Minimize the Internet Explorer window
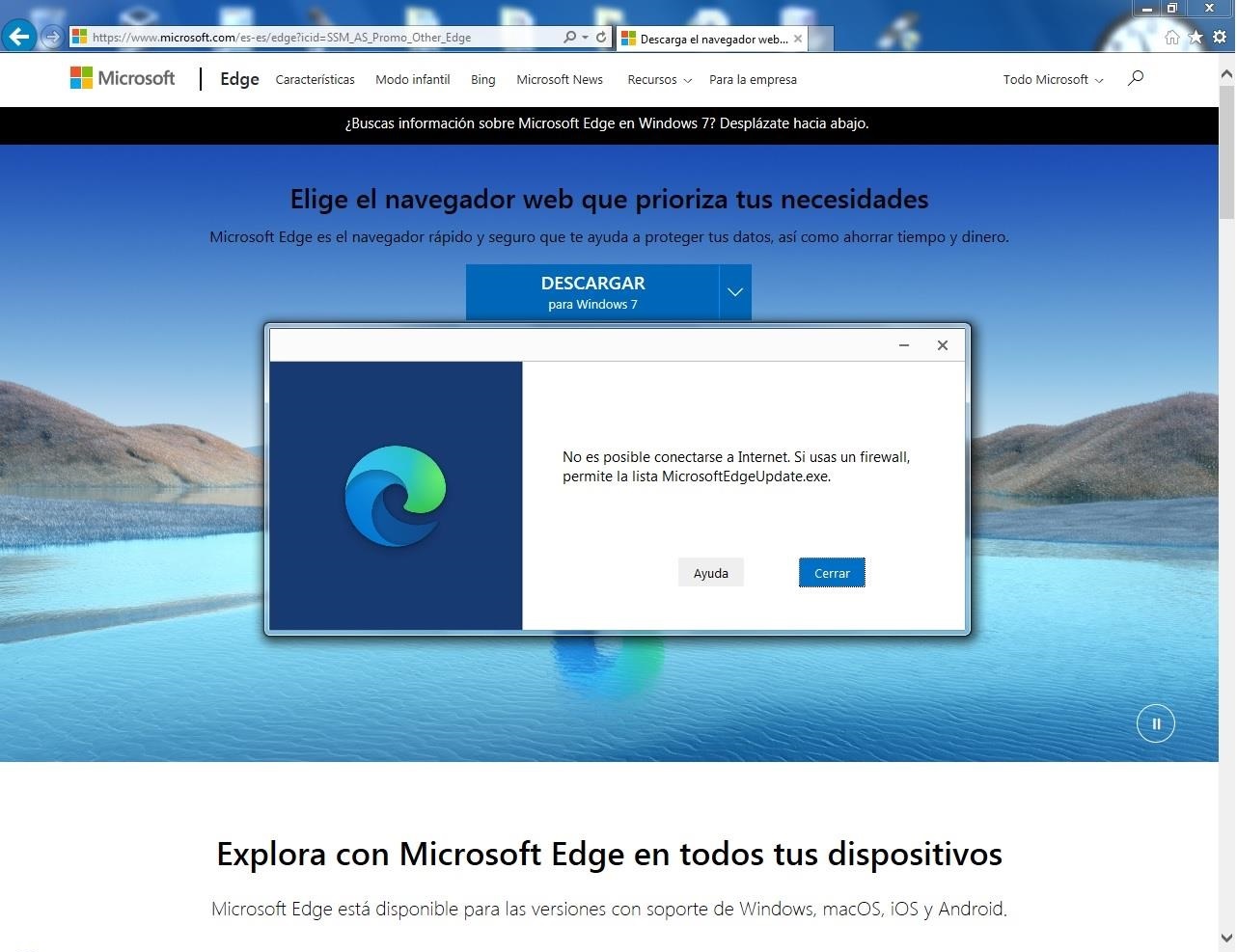Screen dimensions: 1237x952 point(1147,9)
